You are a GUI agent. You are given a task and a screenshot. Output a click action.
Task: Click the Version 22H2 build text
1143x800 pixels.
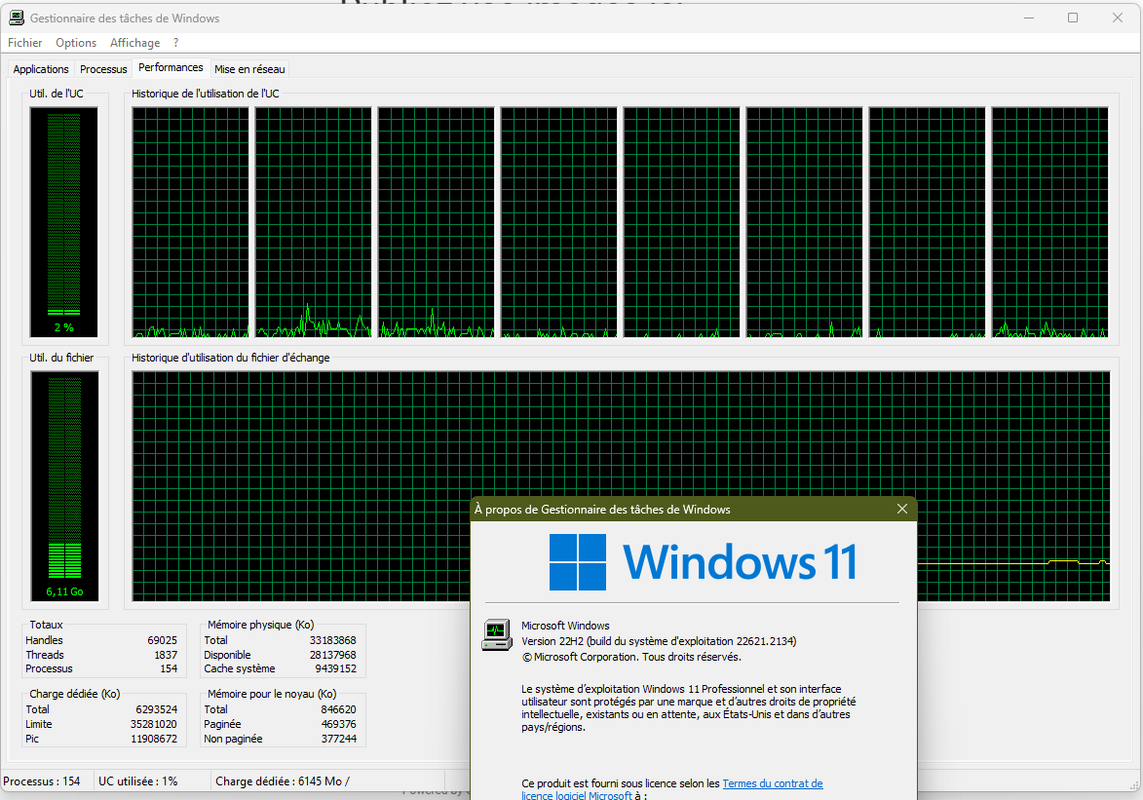coord(658,641)
